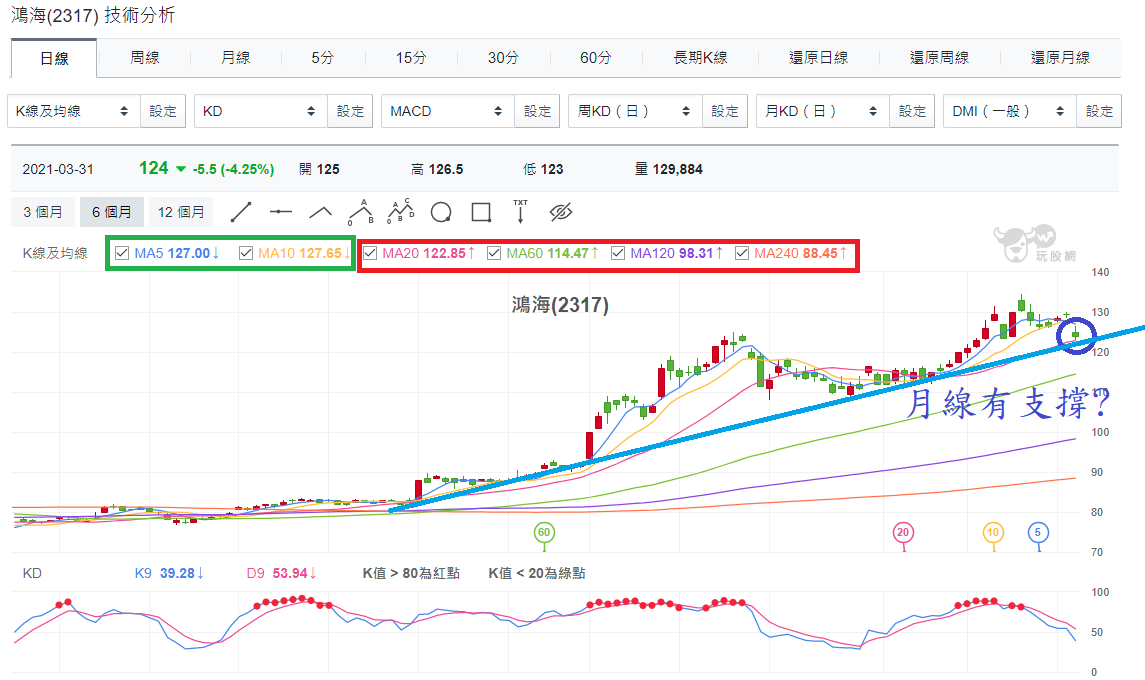Click the open price 125
1145x680 pixels.
pos(328,169)
